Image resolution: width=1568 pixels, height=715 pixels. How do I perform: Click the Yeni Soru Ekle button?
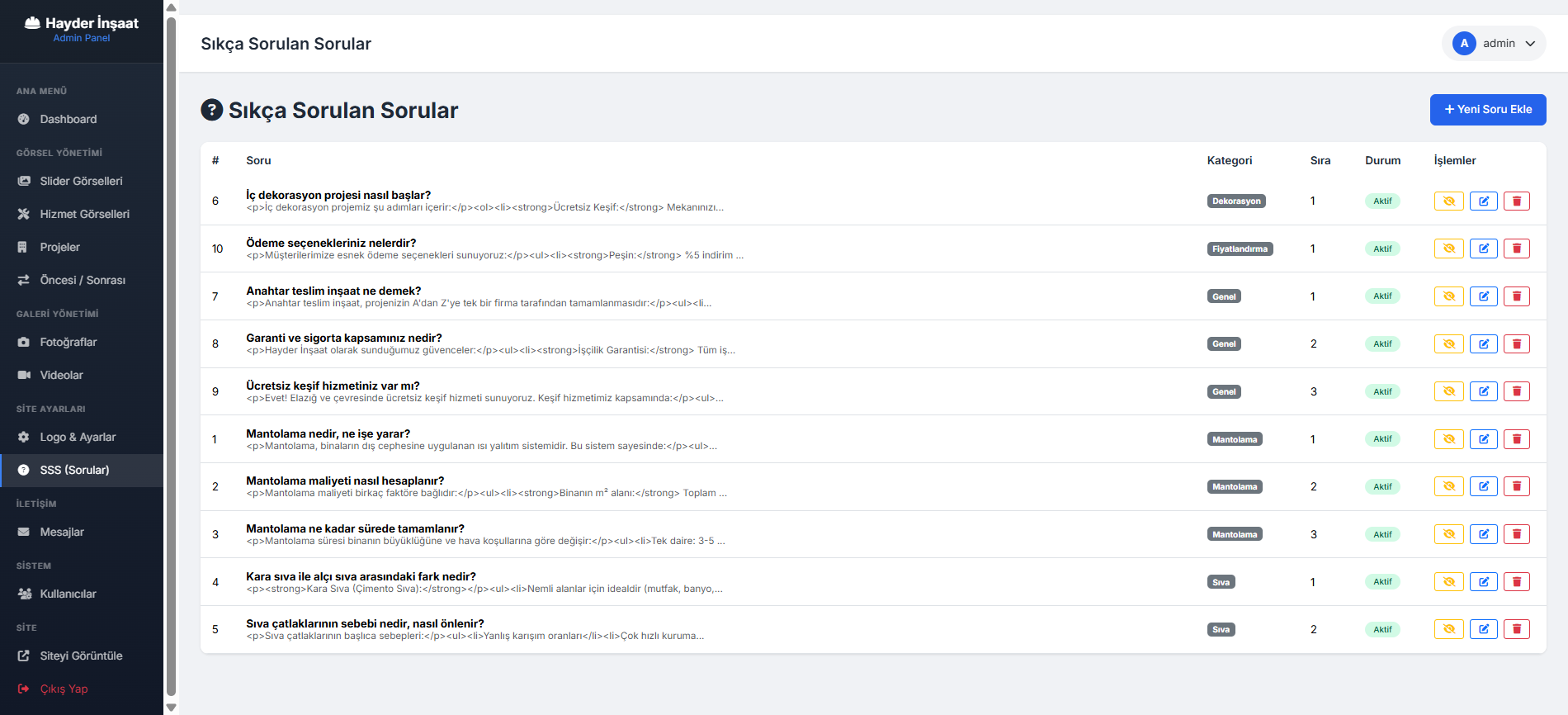[x=1488, y=110]
